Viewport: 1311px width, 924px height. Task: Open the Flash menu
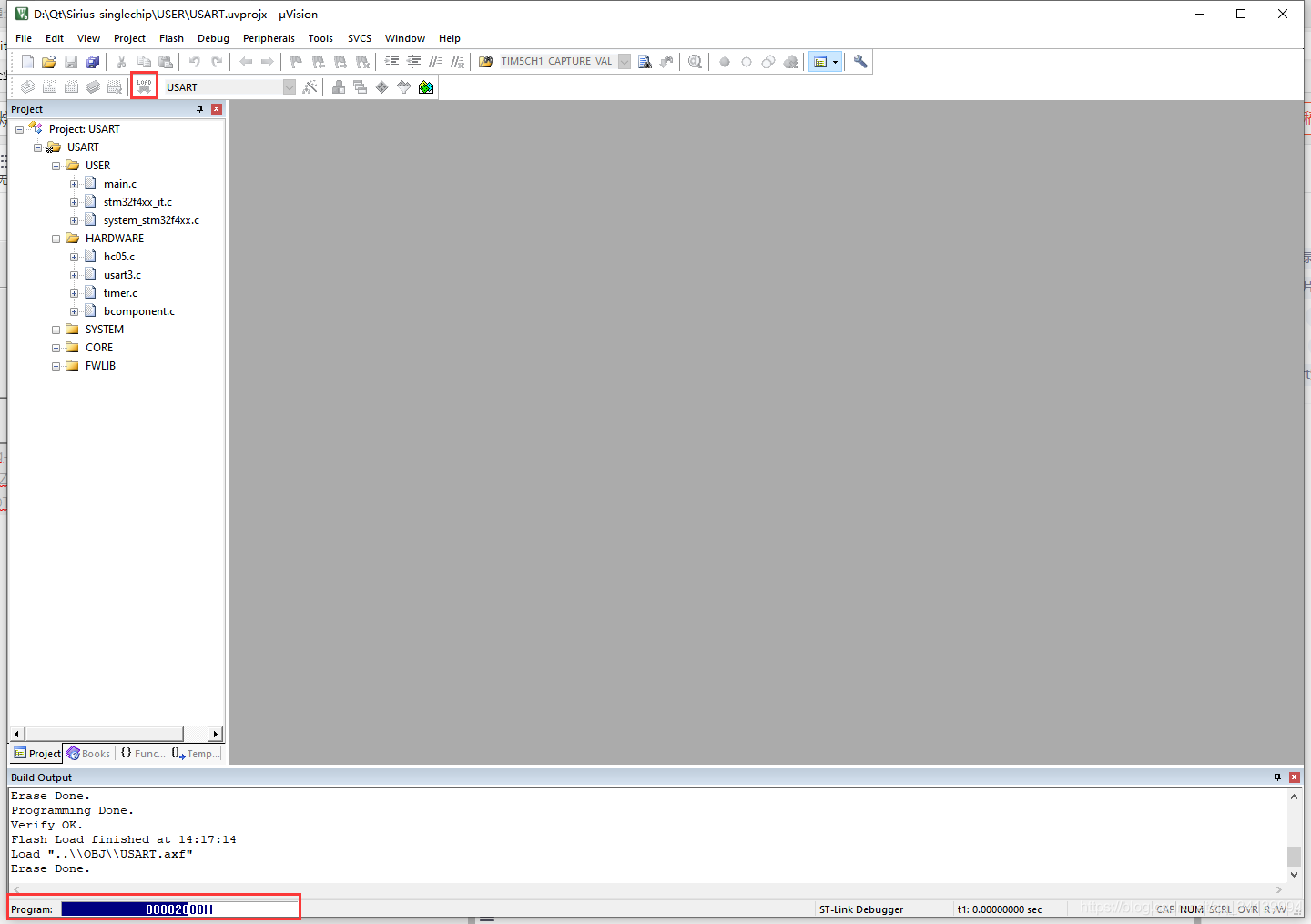click(x=171, y=38)
